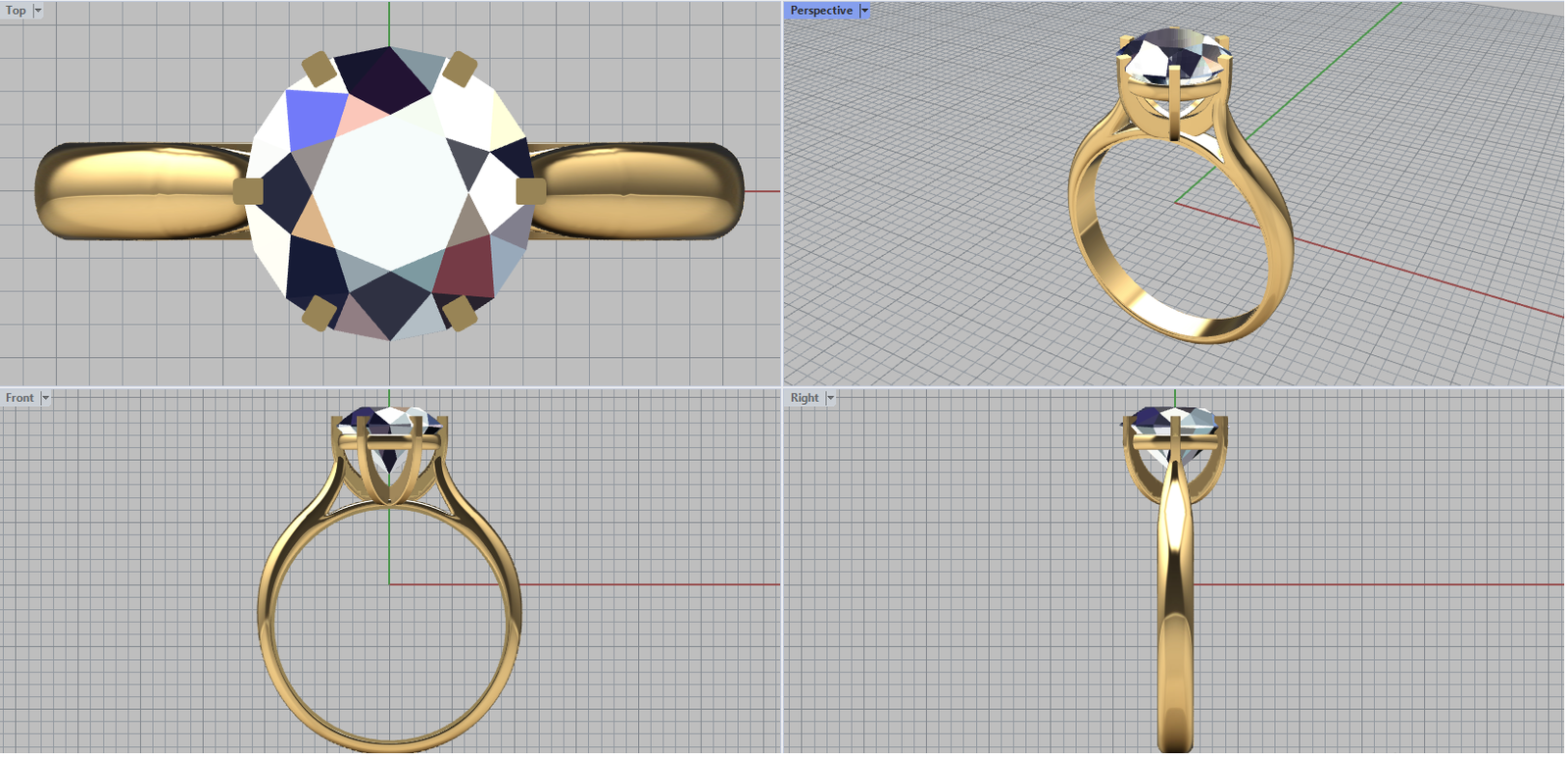Select the left band shank in Top view
This screenshot has height=757, width=1568.
137,191
